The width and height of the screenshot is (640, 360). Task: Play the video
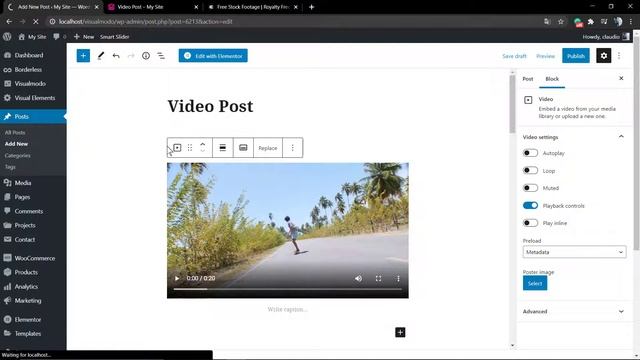pyautogui.click(x=177, y=278)
